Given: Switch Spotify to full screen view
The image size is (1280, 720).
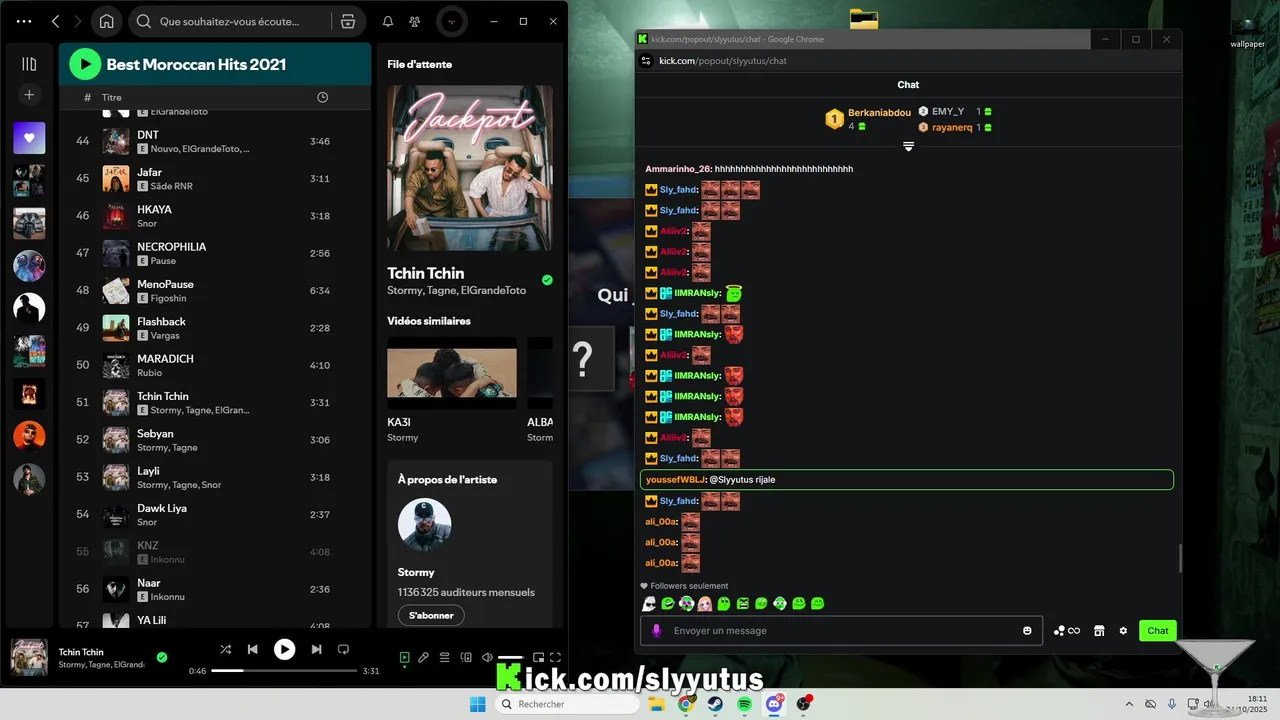Looking at the screenshot, I should pyautogui.click(x=556, y=657).
